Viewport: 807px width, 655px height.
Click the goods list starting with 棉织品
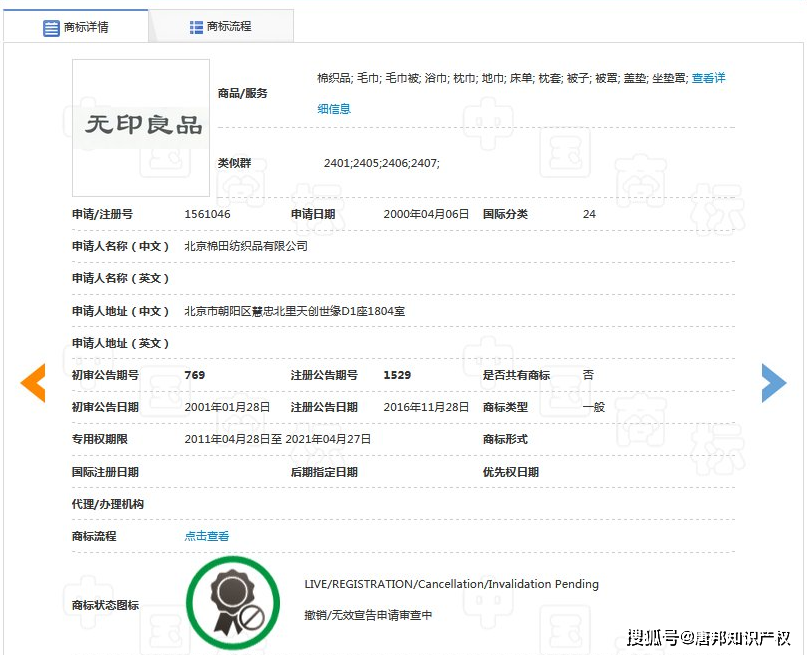tap(502, 78)
